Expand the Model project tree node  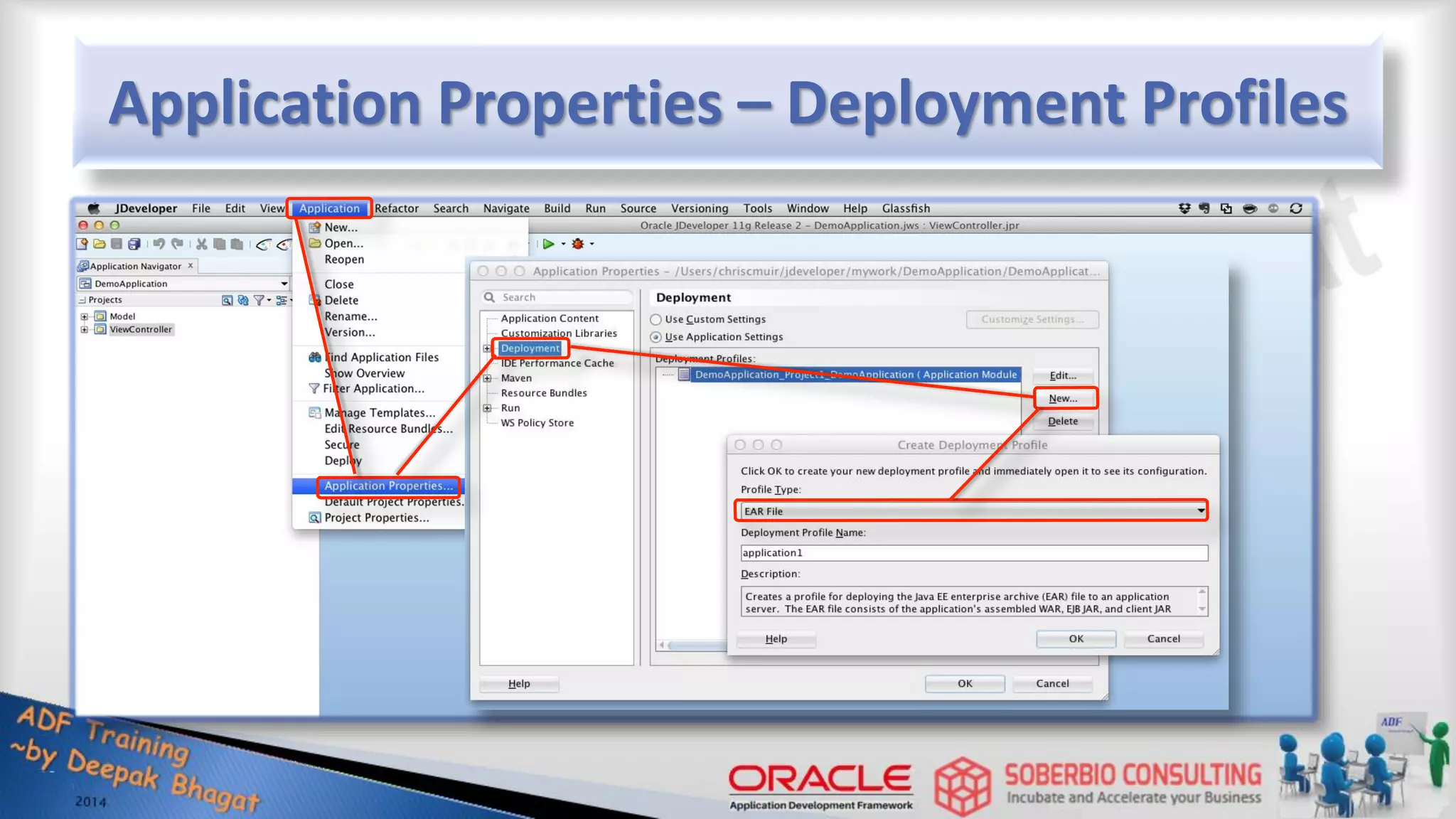pos(85,316)
